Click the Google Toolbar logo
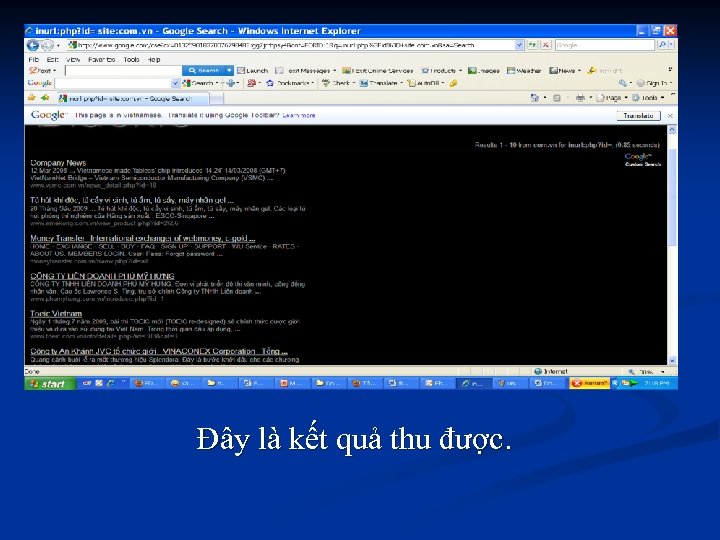 [x=39, y=83]
